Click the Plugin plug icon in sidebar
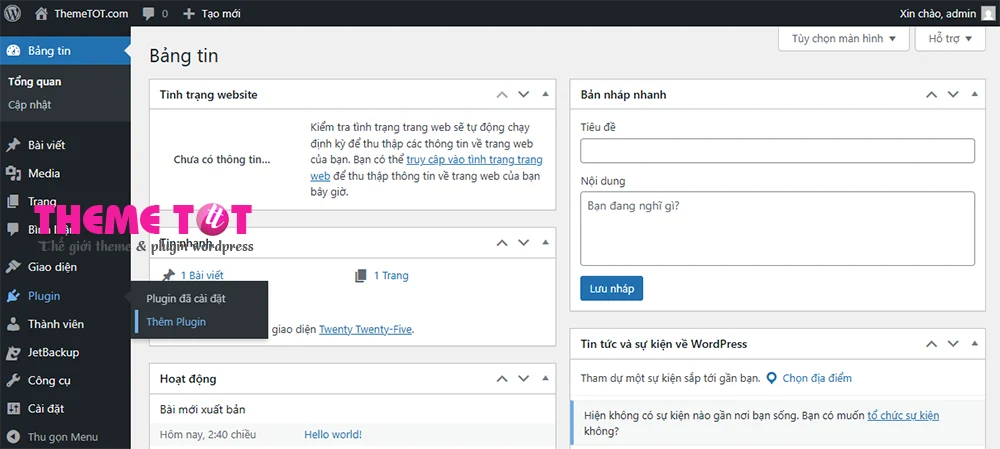Image resolution: width=1000 pixels, height=449 pixels. click(13, 296)
